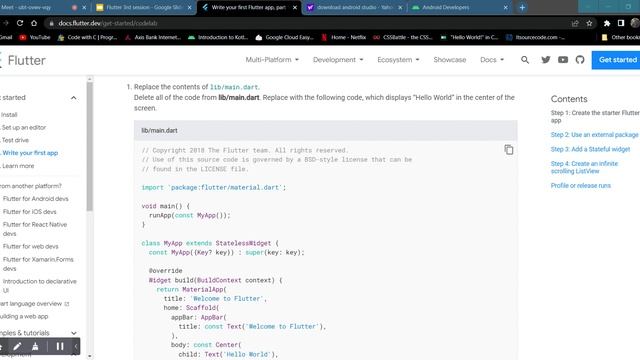Open the Hello World in C bookmark
Screen dimensions: 640x360
tap(469, 37)
